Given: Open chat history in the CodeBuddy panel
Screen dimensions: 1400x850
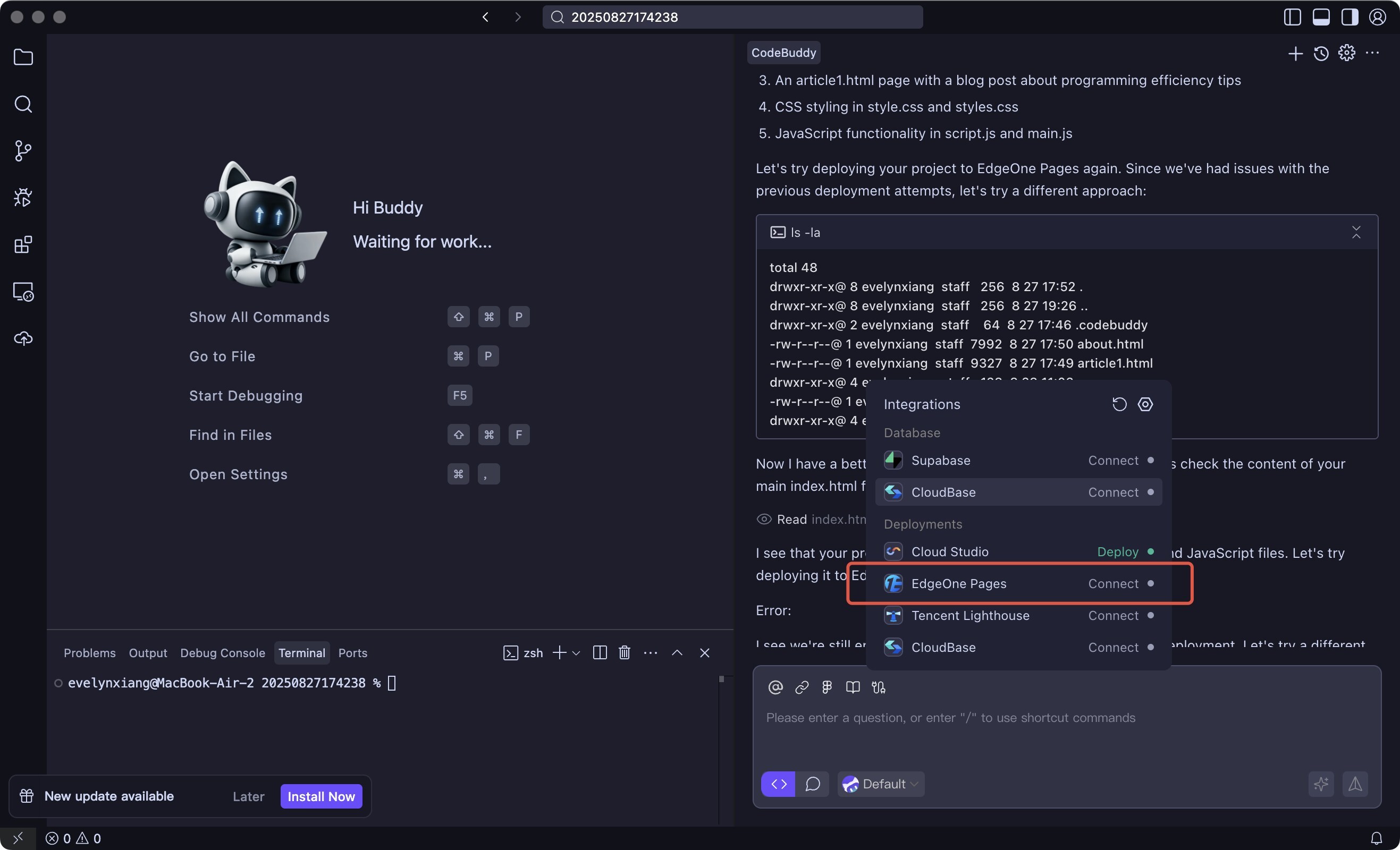Looking at the screenshot, I should (1321, 53).
